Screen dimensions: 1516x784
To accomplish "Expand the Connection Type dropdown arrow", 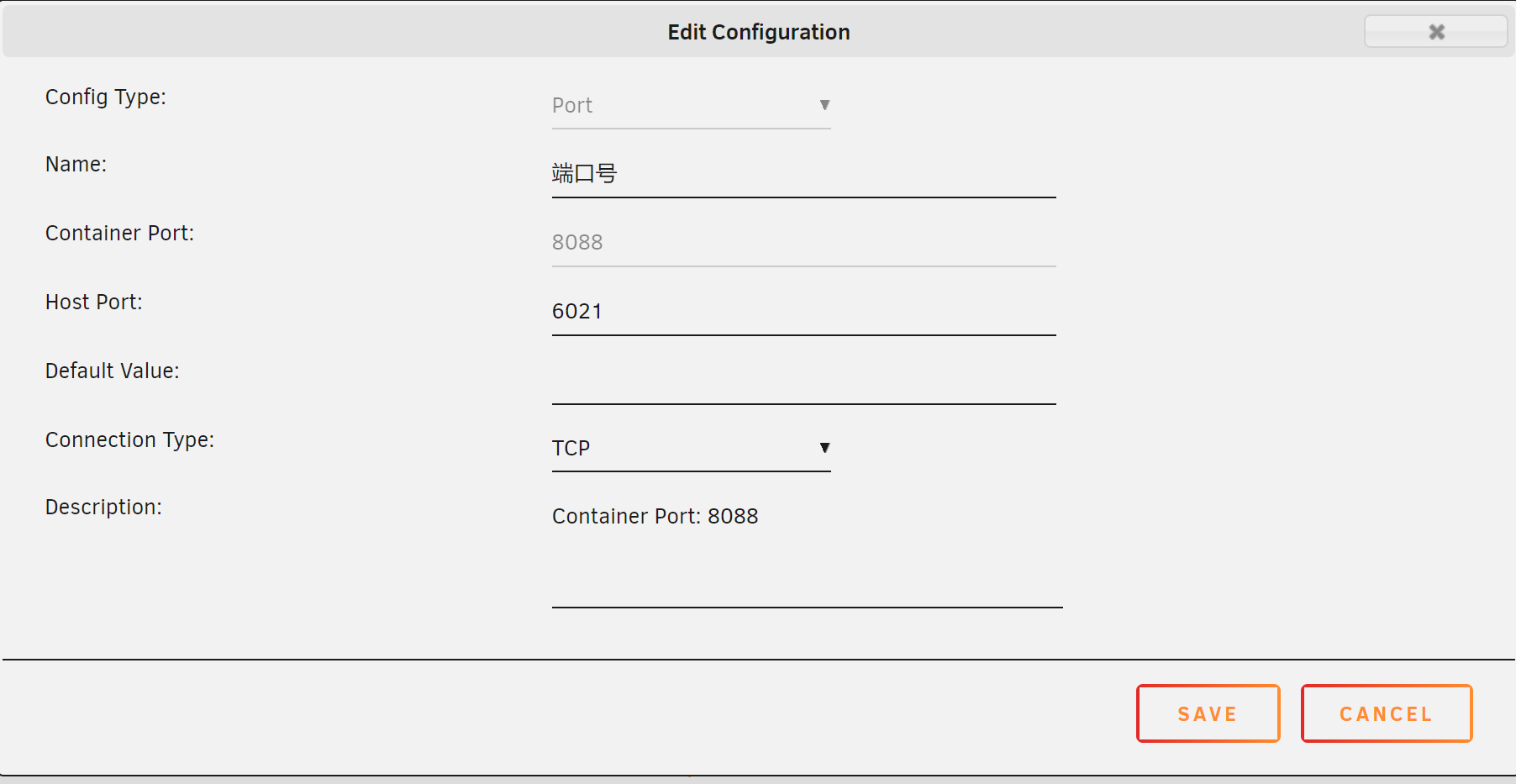I will point(824,448).
